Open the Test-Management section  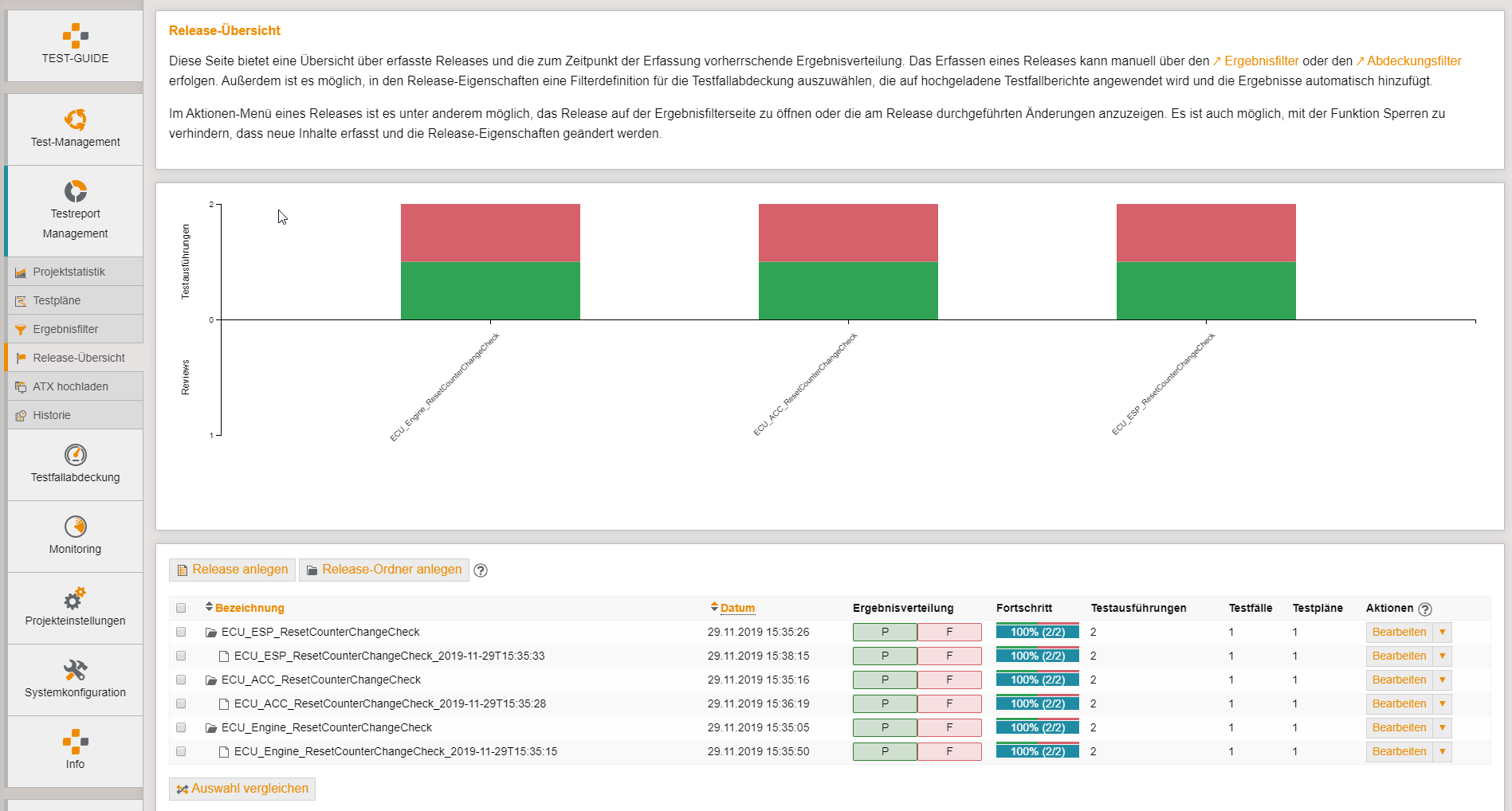click(x=74, y=128)
